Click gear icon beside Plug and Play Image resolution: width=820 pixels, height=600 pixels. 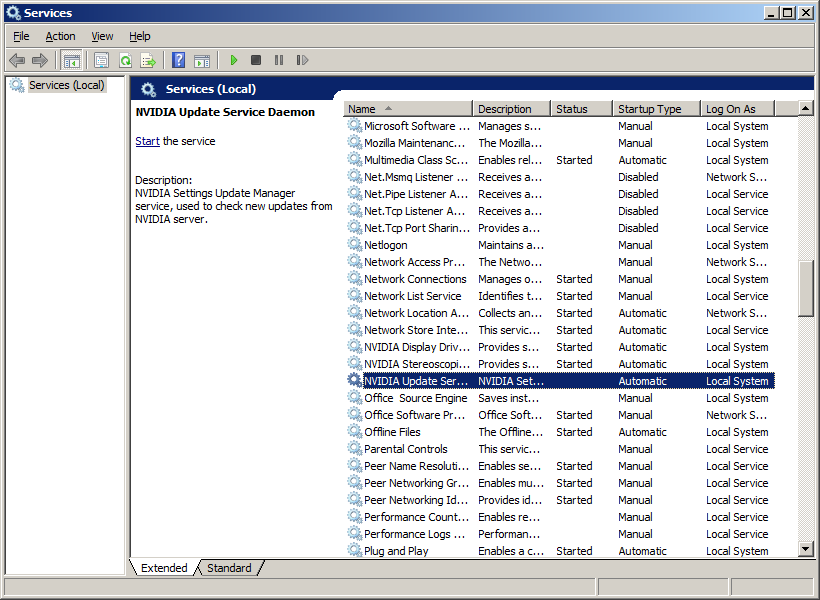click(x=355, y=550)
